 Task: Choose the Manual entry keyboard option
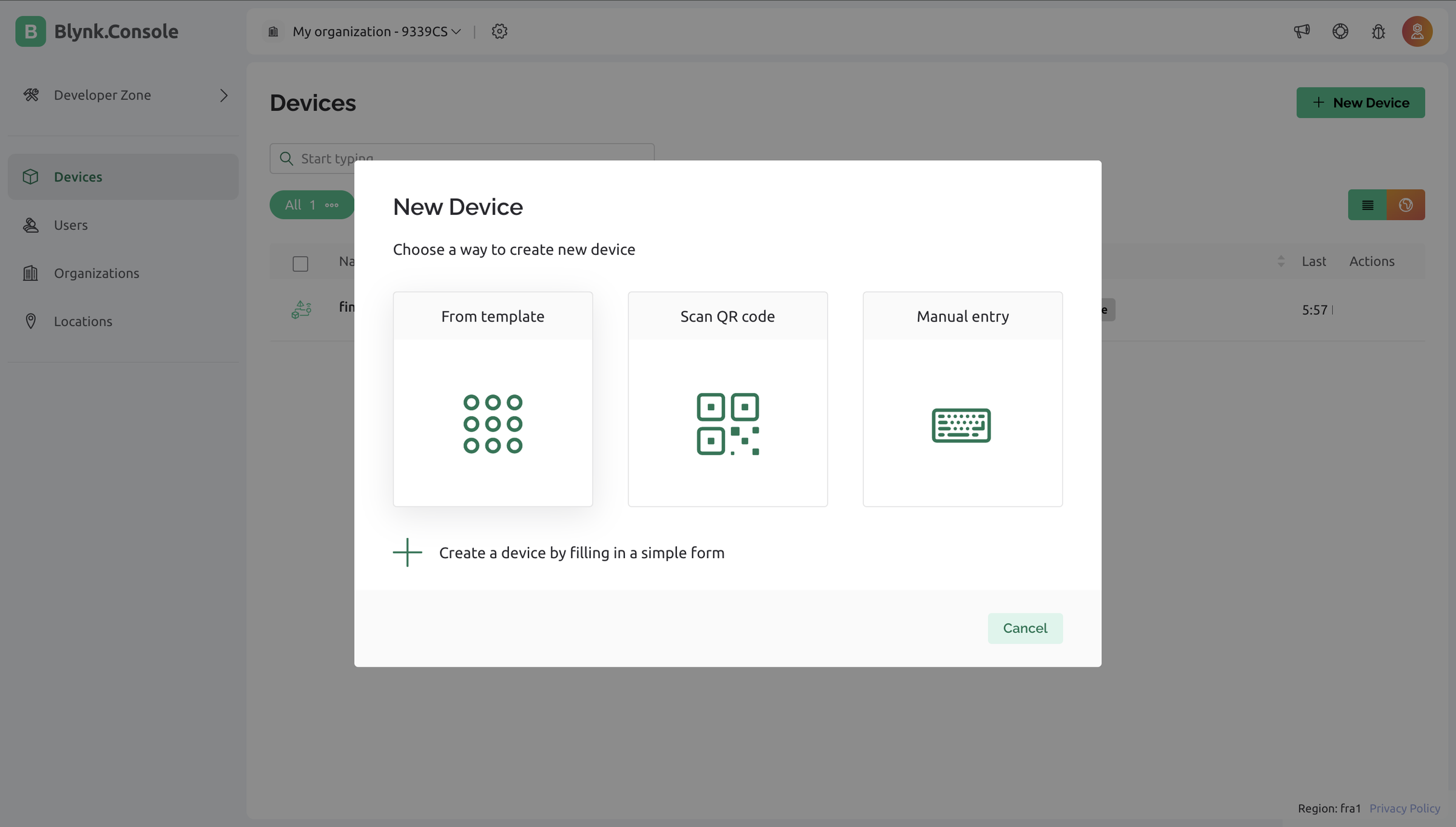pyautogui.click(x=962, y=399)
